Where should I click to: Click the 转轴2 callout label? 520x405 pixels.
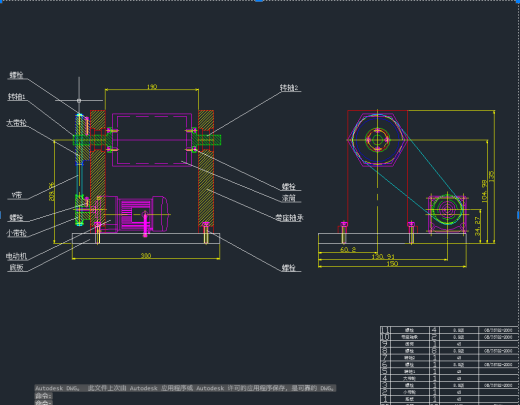coord(289,88)
